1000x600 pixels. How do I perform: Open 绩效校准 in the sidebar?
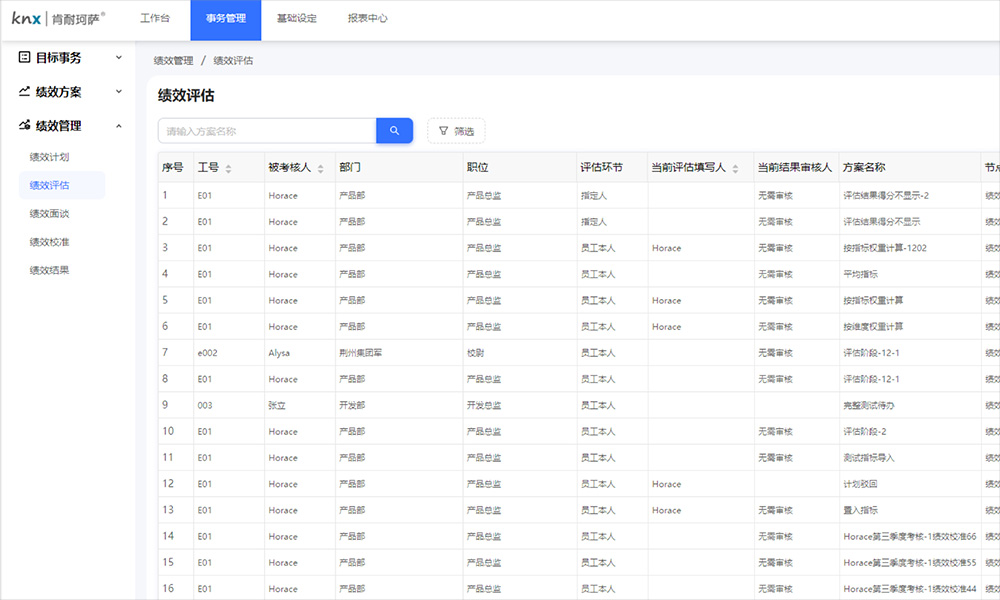tap(49, 242)
